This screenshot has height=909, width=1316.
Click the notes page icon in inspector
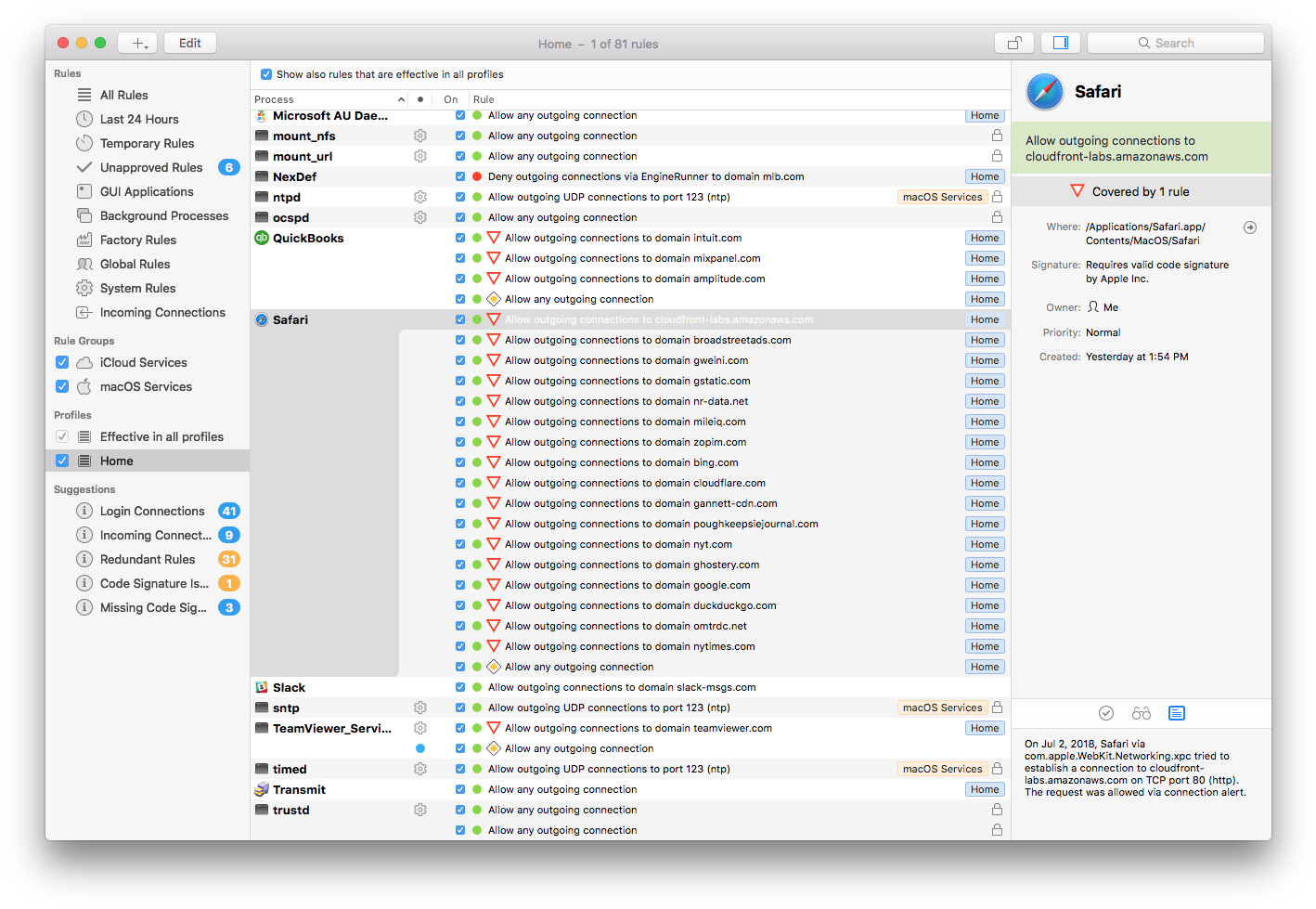click(1177, 713)
